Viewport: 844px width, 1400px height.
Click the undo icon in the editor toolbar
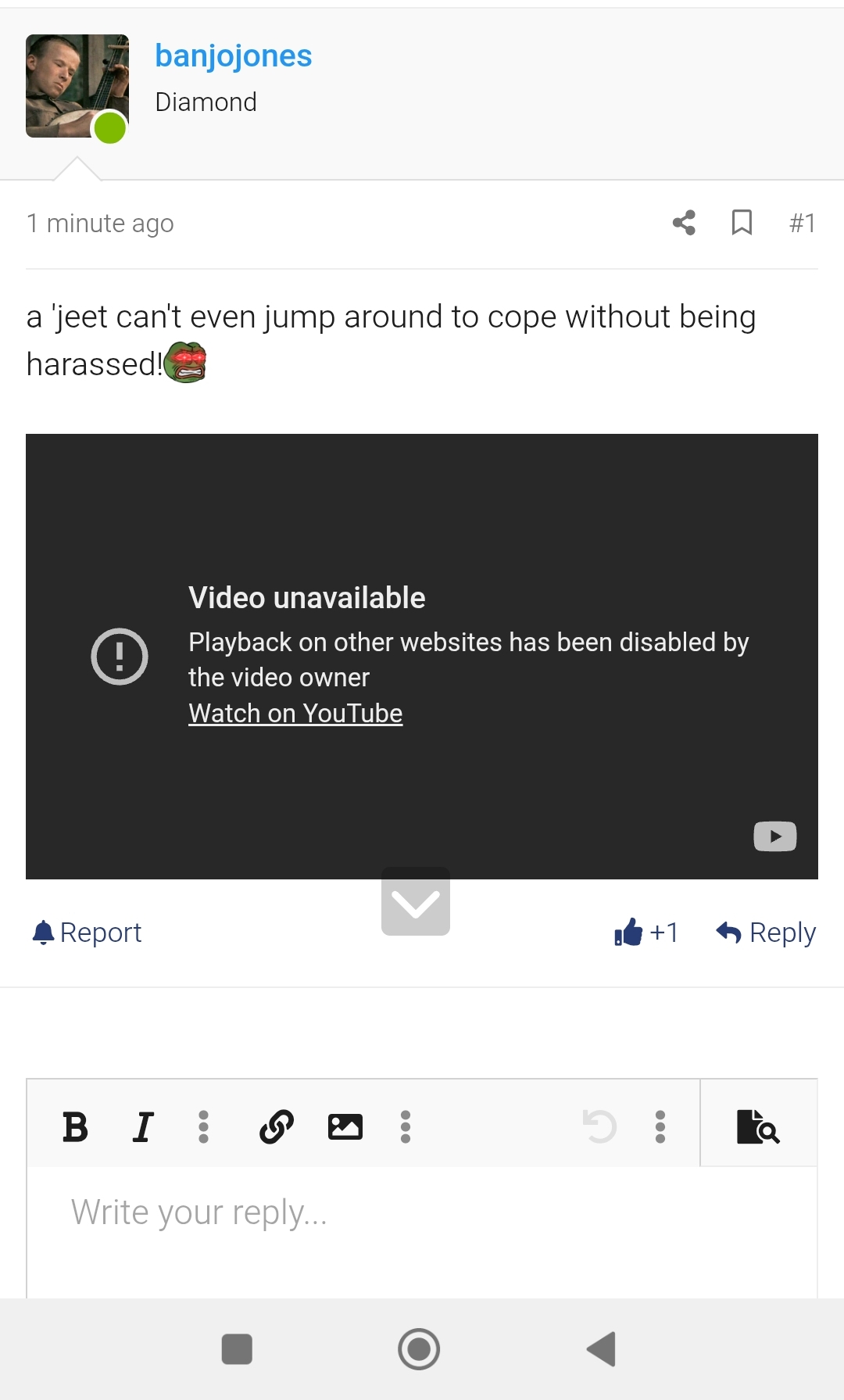pos(600,1126)
